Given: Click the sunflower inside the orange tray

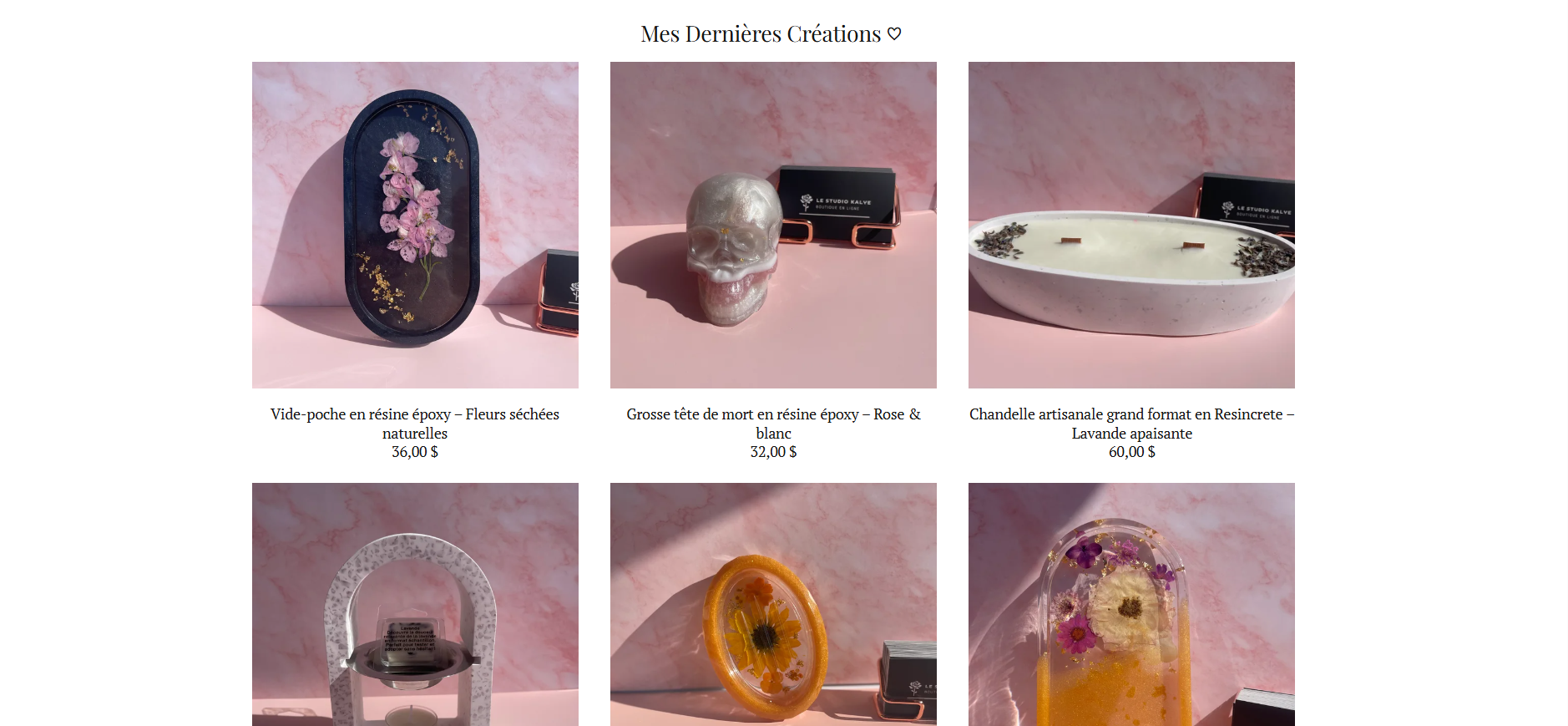Looking at the screenshot, I should tap(761, 632).
